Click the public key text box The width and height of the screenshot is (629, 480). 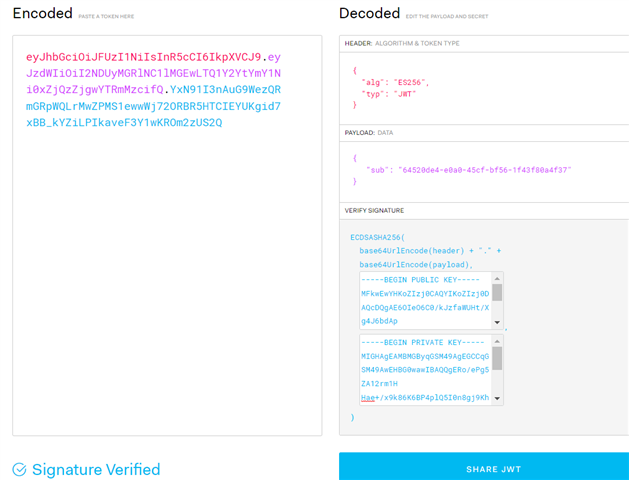[431, 300]
